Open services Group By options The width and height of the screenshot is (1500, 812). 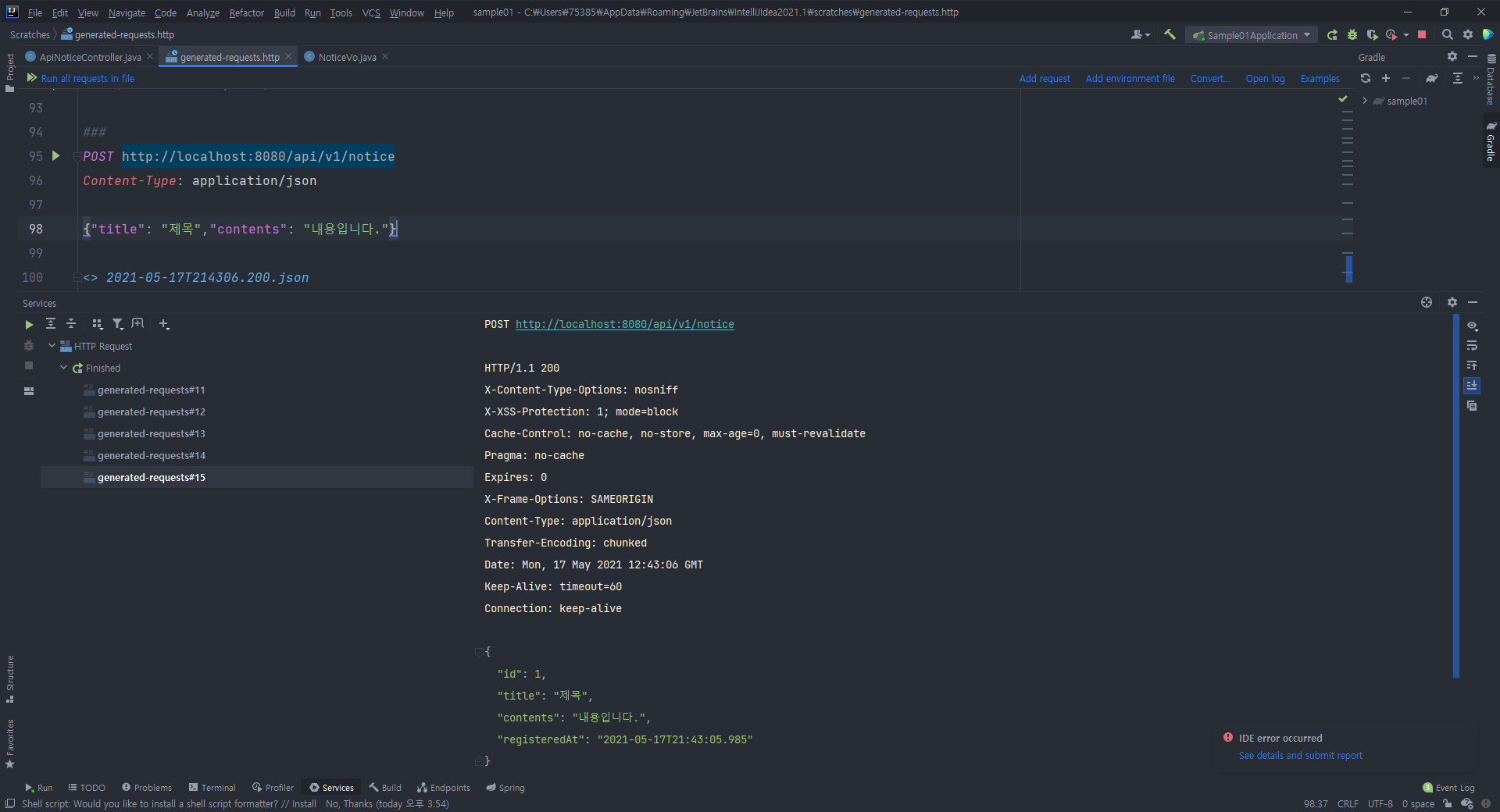tap(98, 324)
